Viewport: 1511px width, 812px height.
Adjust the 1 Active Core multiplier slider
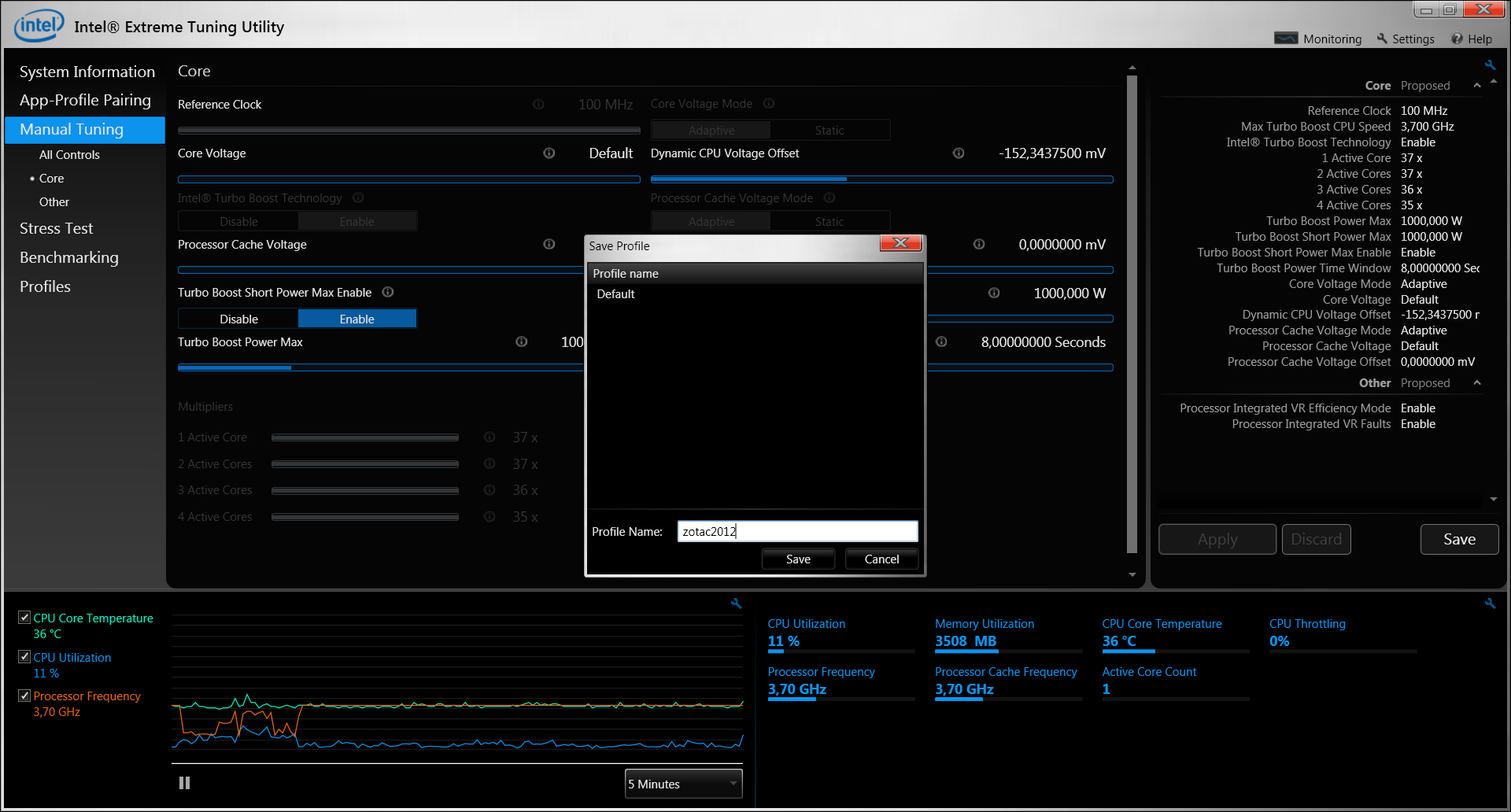point(365,437)
